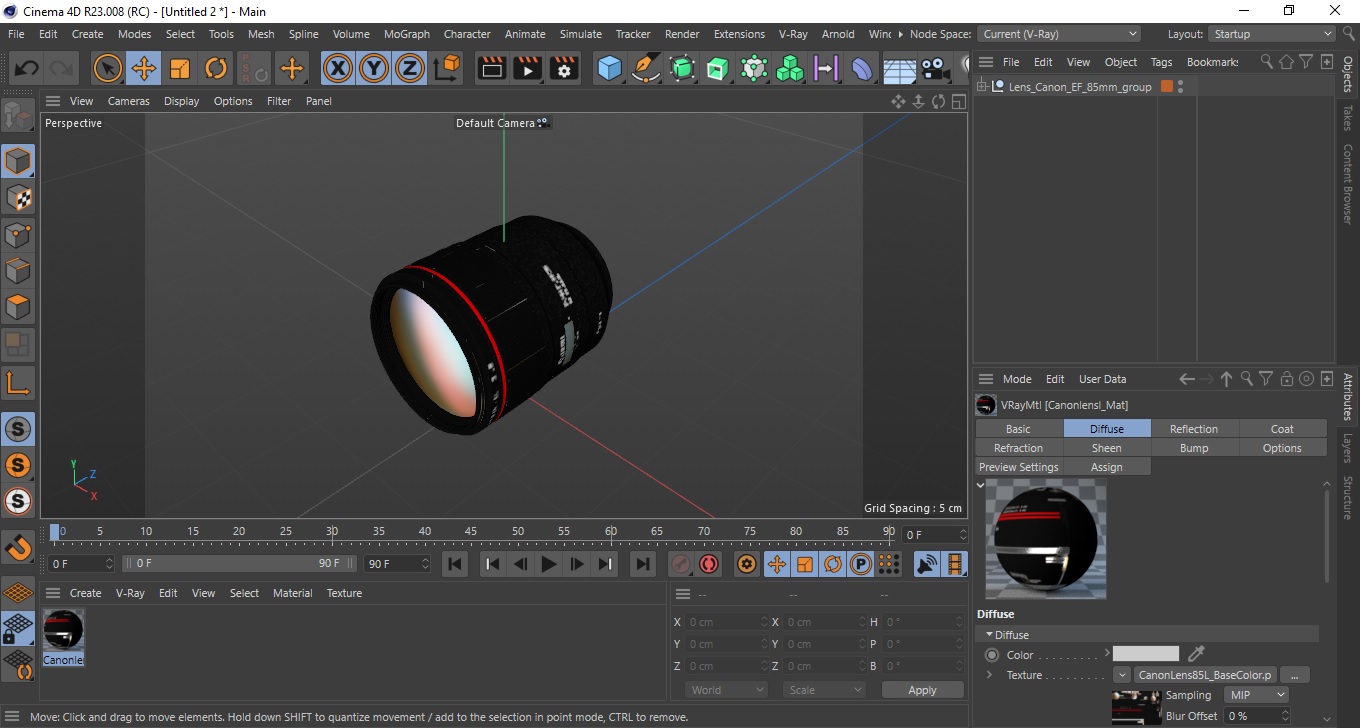Open the material manager Create menu
The width and height of the screenshot is (1360, 728).
click(x=85, y=593)
